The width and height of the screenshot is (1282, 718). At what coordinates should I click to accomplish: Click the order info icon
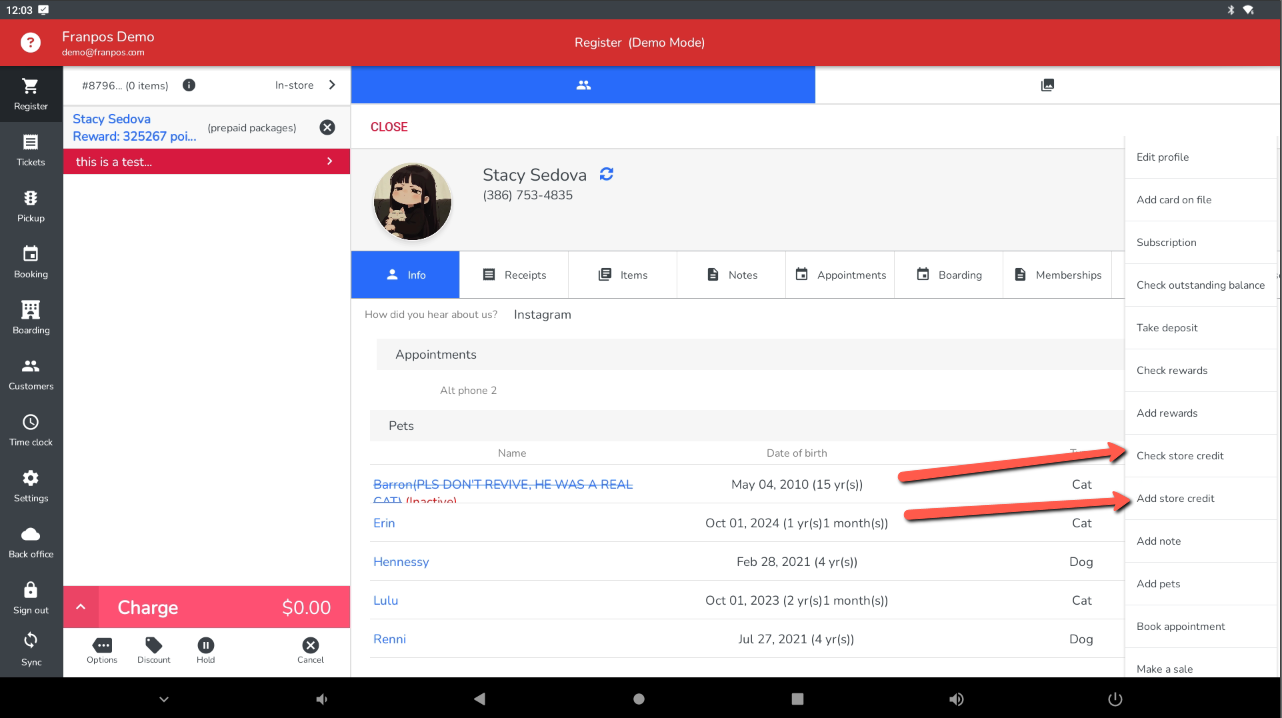189,86
